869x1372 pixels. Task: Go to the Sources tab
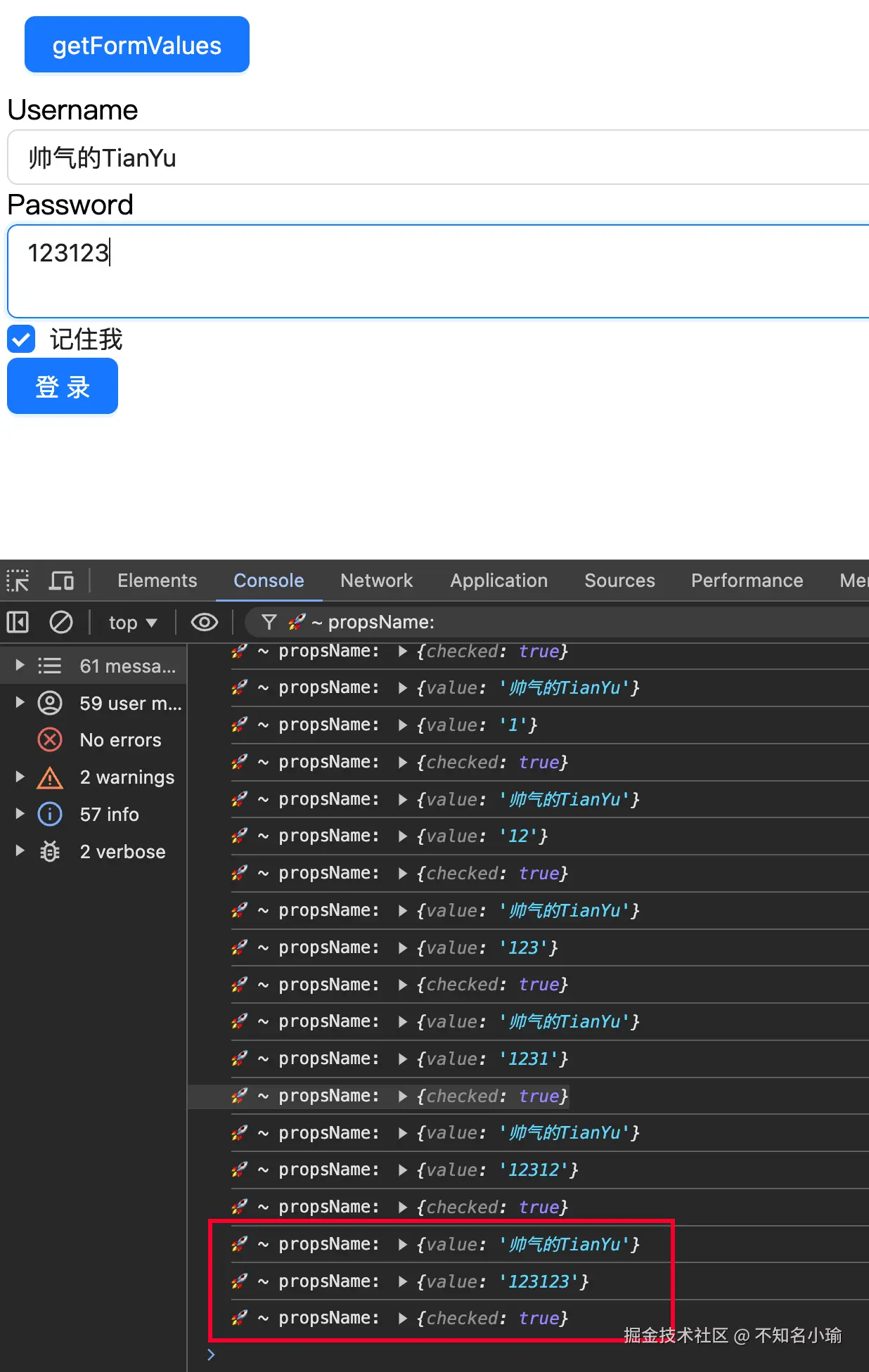click(x=619, y=581)
